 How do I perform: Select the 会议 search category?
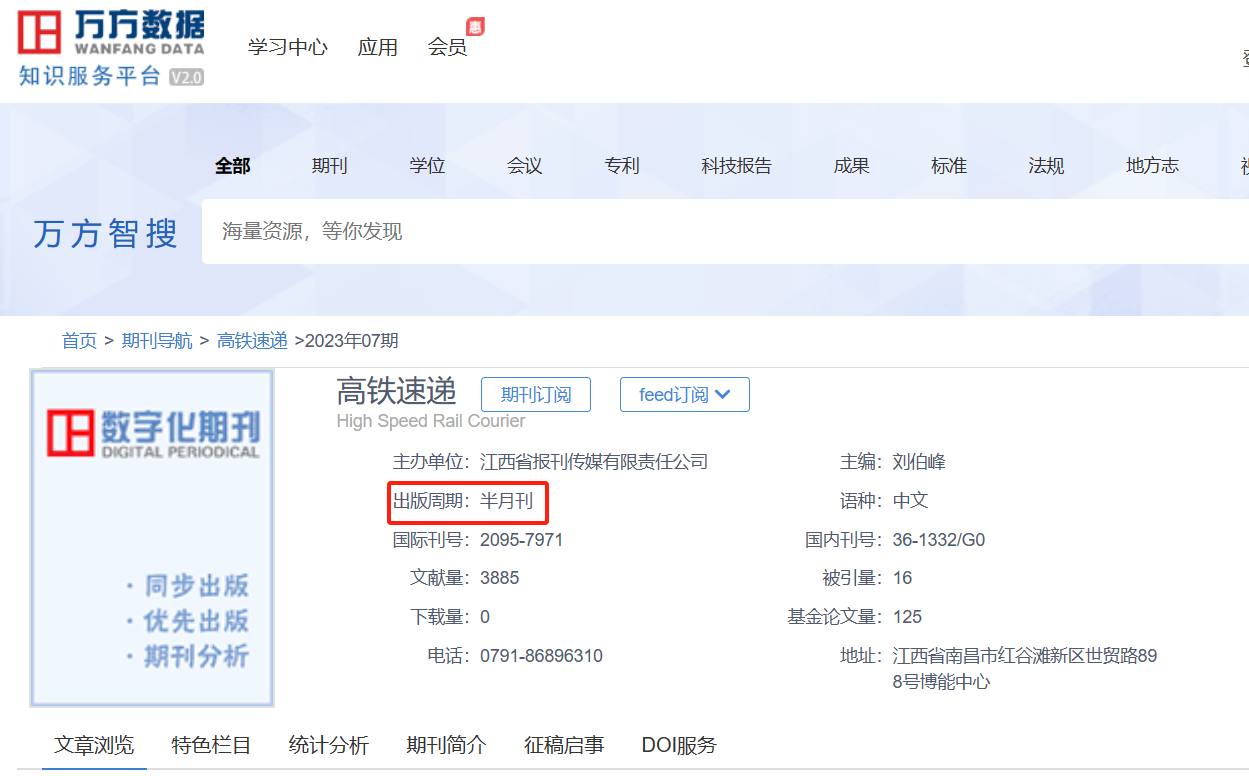tap(524, 166)
